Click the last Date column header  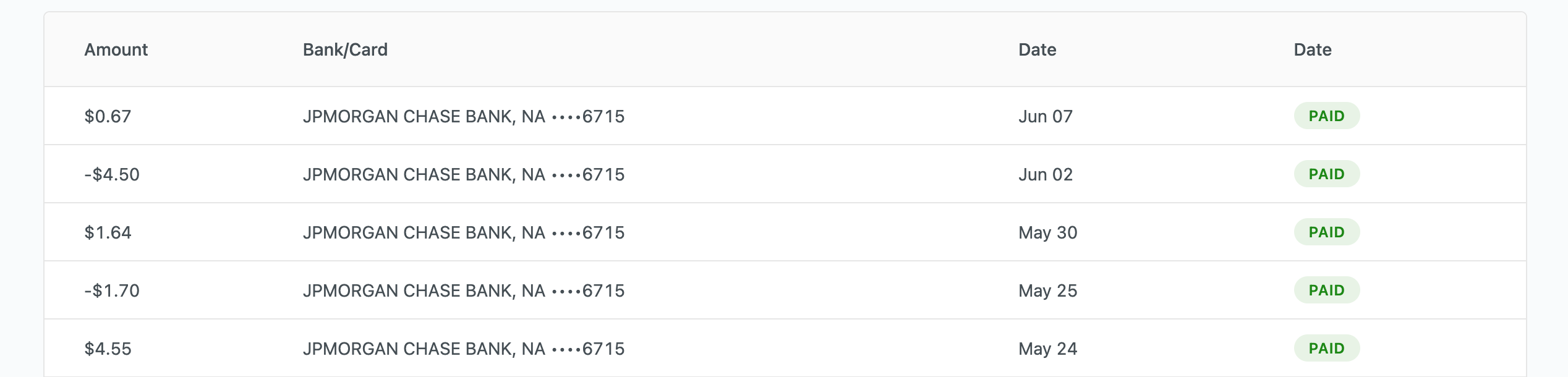coord(1312,49)
